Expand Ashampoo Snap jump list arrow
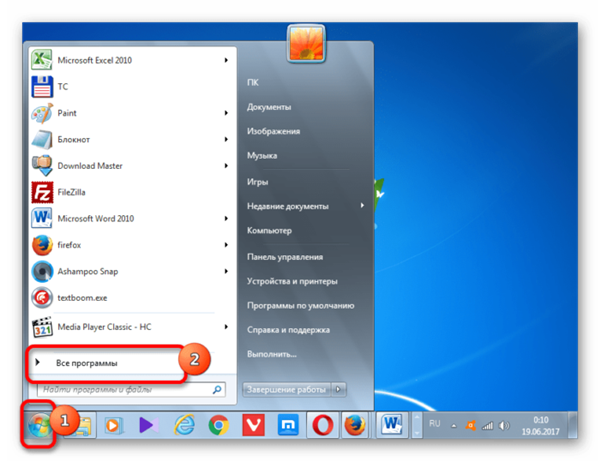This screenshot has height=461, width=600. click(226, 271)
